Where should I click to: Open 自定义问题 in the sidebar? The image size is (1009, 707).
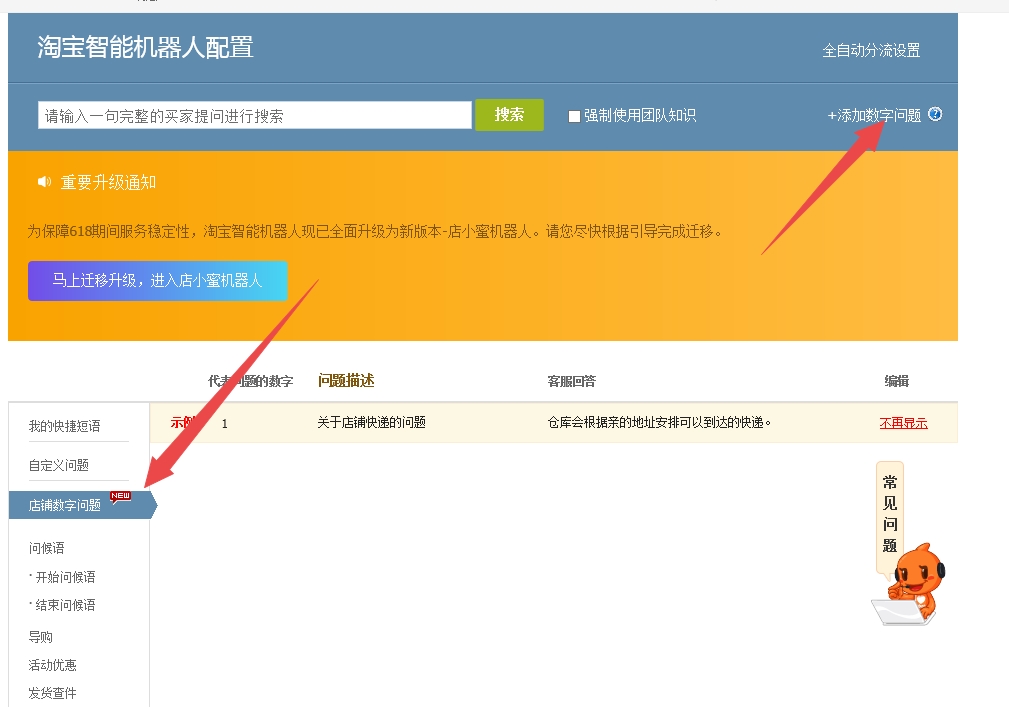[x=59, y=465]
